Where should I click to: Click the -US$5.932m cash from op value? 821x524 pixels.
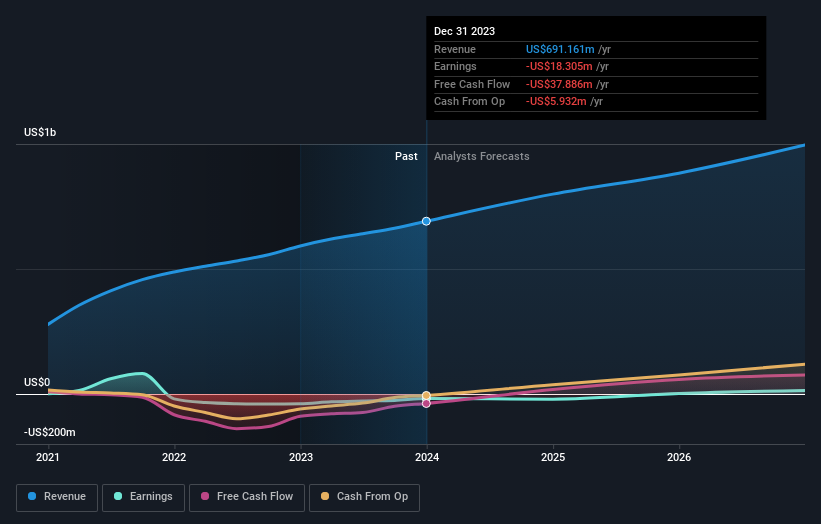556,102
